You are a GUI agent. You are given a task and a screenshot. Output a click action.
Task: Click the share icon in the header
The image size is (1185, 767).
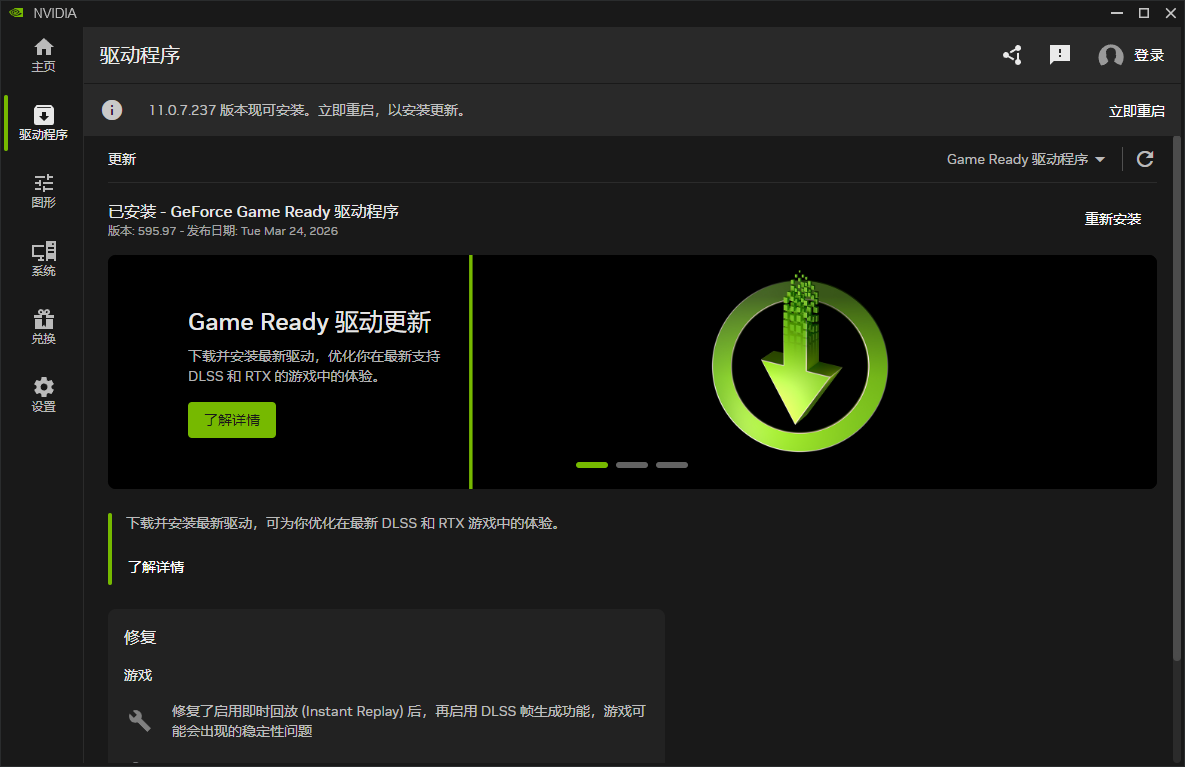1011,55
